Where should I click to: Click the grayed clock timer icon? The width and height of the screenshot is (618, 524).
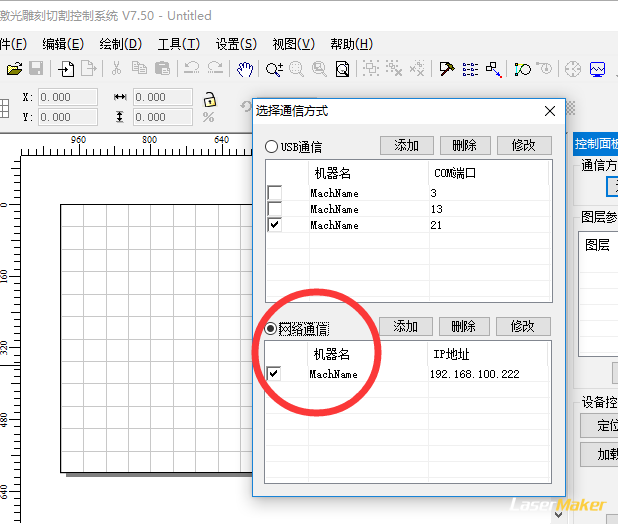[x=545, y=69]
